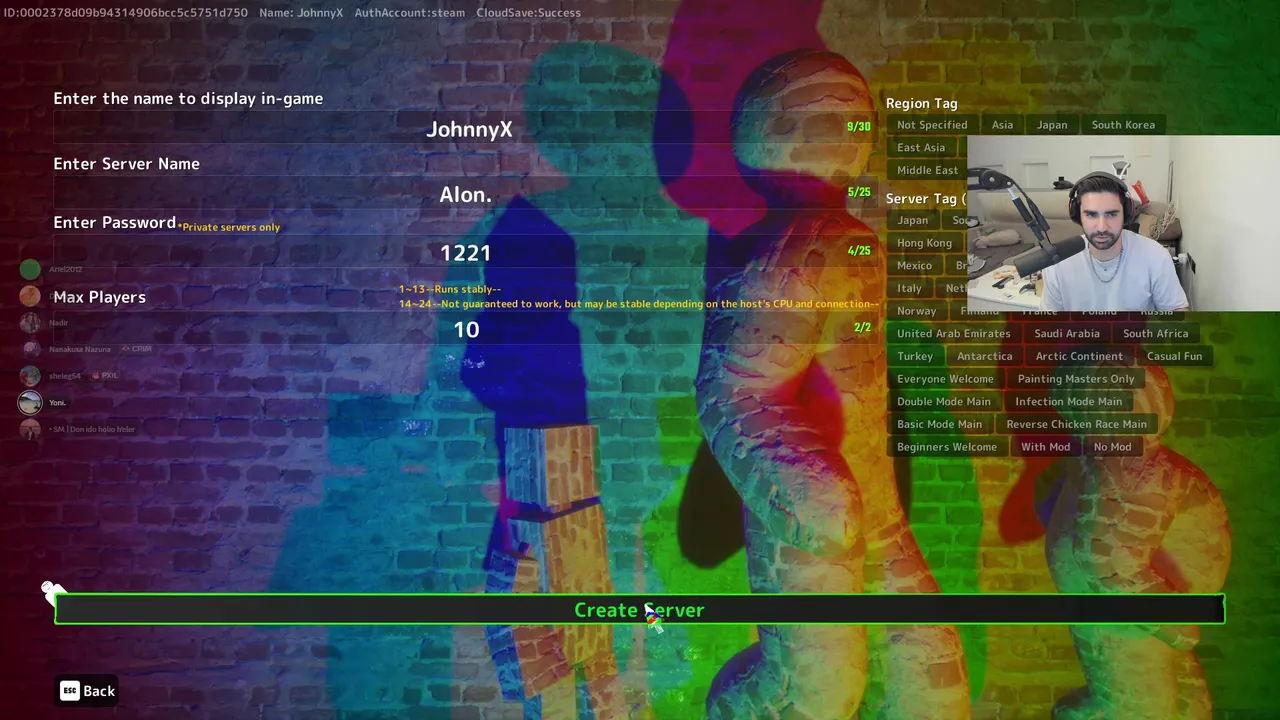Click the 'AuthAccount:steam' status text

click(410, 13)
